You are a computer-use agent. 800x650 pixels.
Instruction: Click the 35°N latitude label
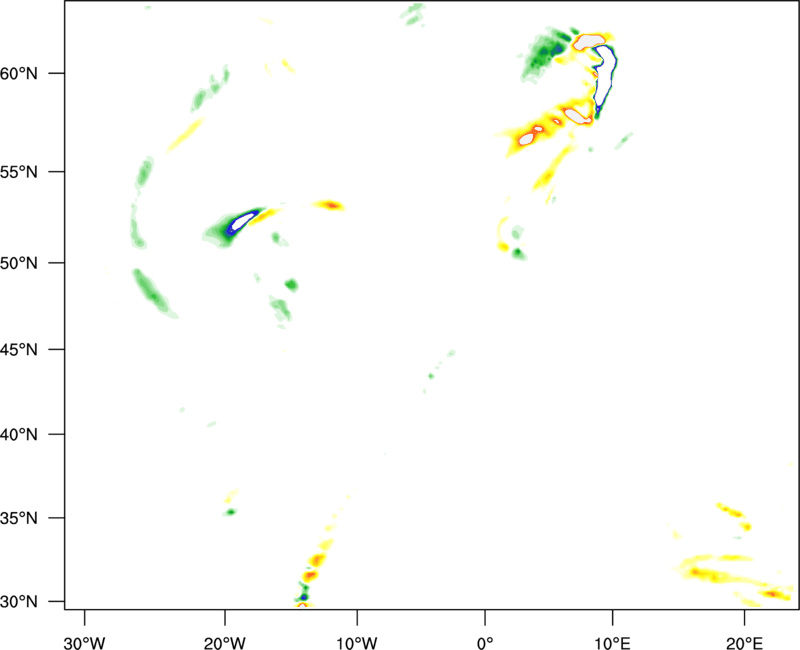pyautogui.click(x=19, y=518)
